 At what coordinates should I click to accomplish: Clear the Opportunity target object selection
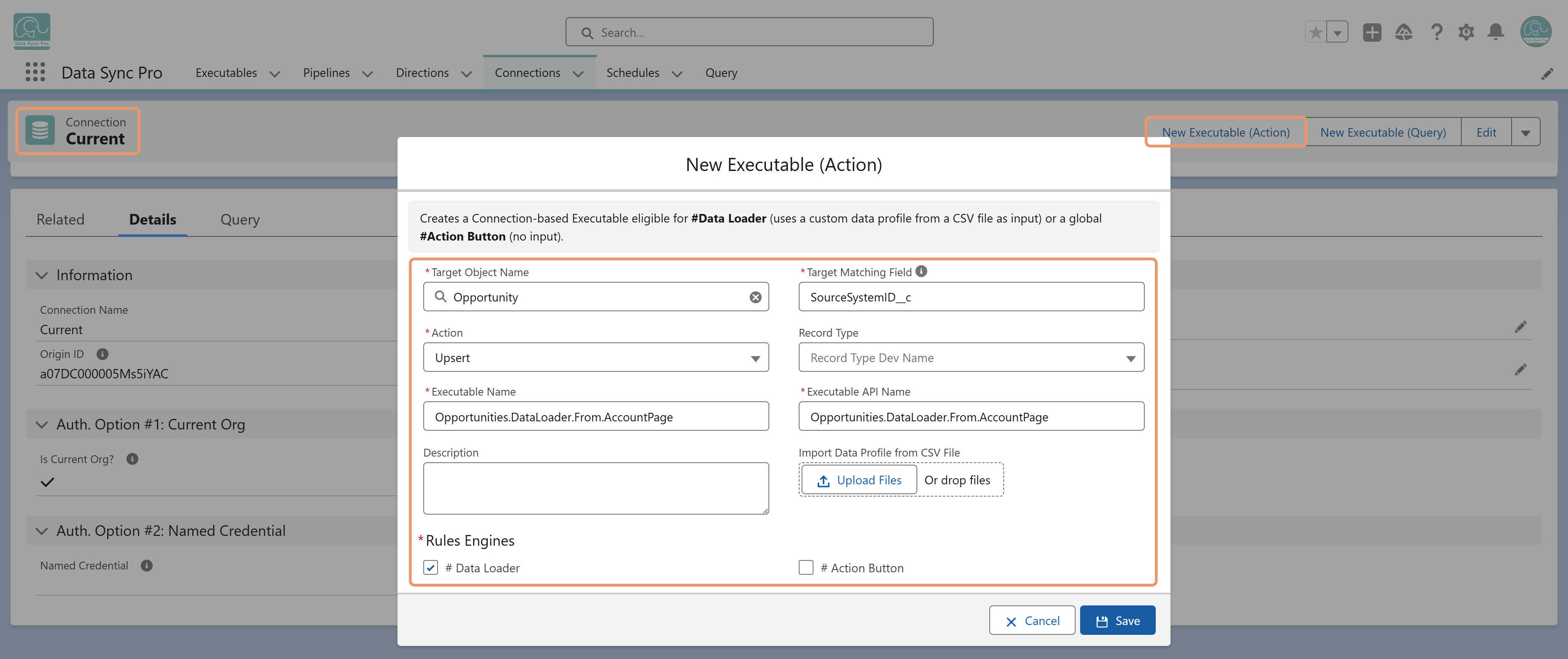click(x=755, y=297)
